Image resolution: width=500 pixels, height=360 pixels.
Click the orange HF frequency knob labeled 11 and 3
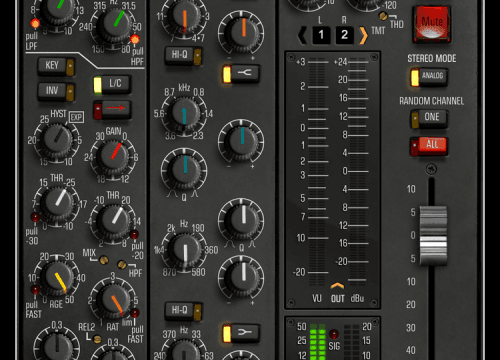click(x=184, y=17)
